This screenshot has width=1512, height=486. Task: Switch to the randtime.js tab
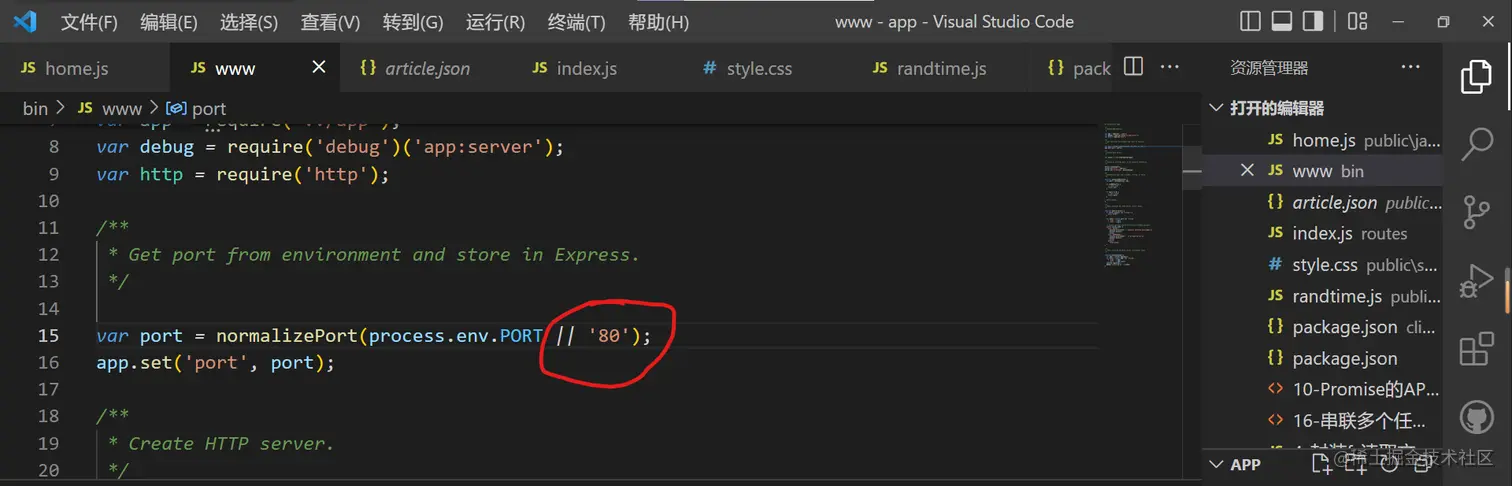coord(941,68)
